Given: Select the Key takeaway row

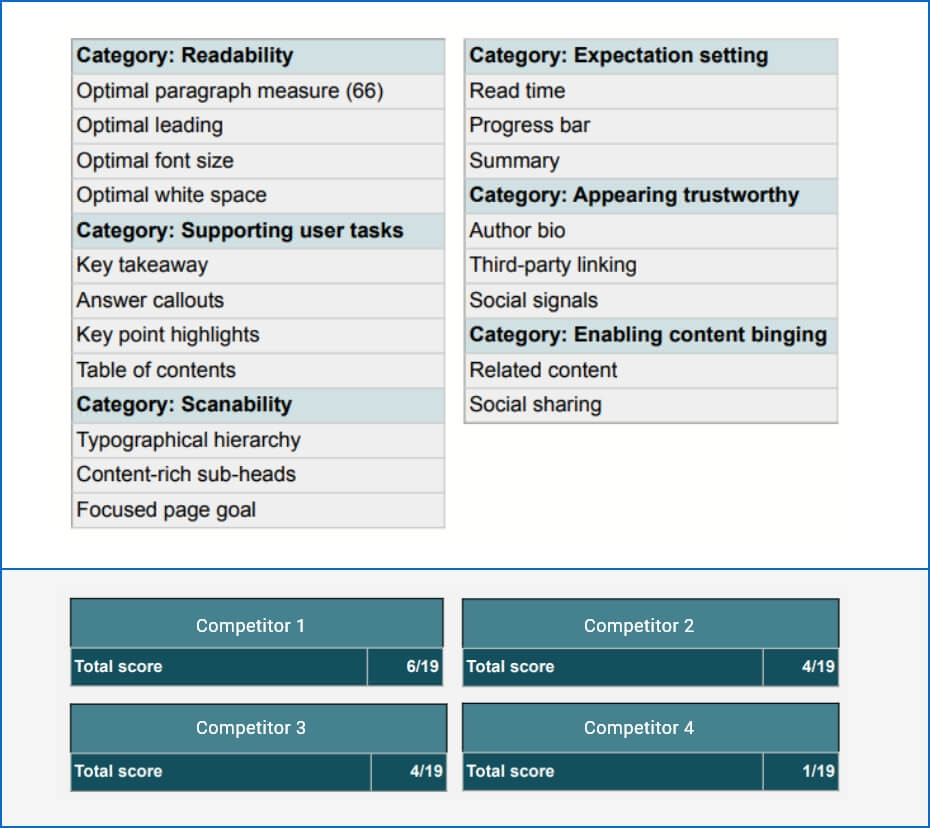Looking at the screenshot, I should pyautogui.click(x=257, y=266).
